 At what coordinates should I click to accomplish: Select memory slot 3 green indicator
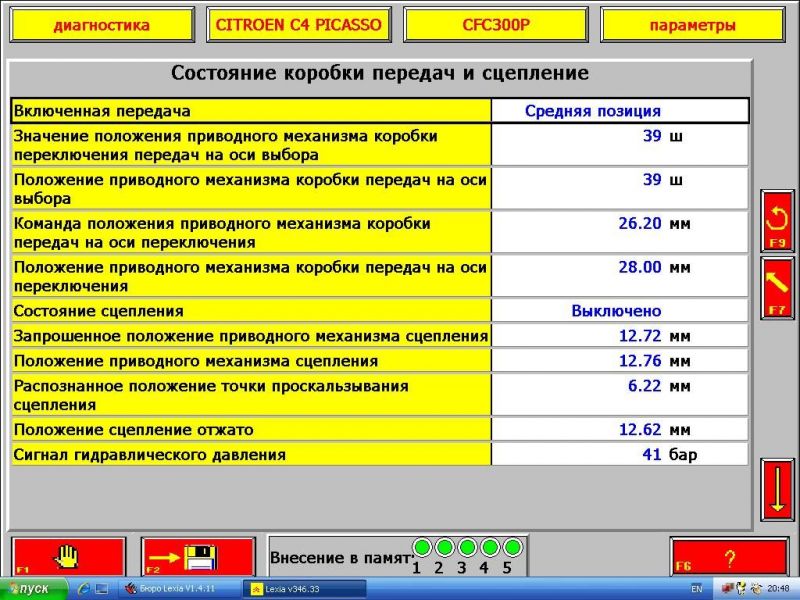click(x=467, y=547)
